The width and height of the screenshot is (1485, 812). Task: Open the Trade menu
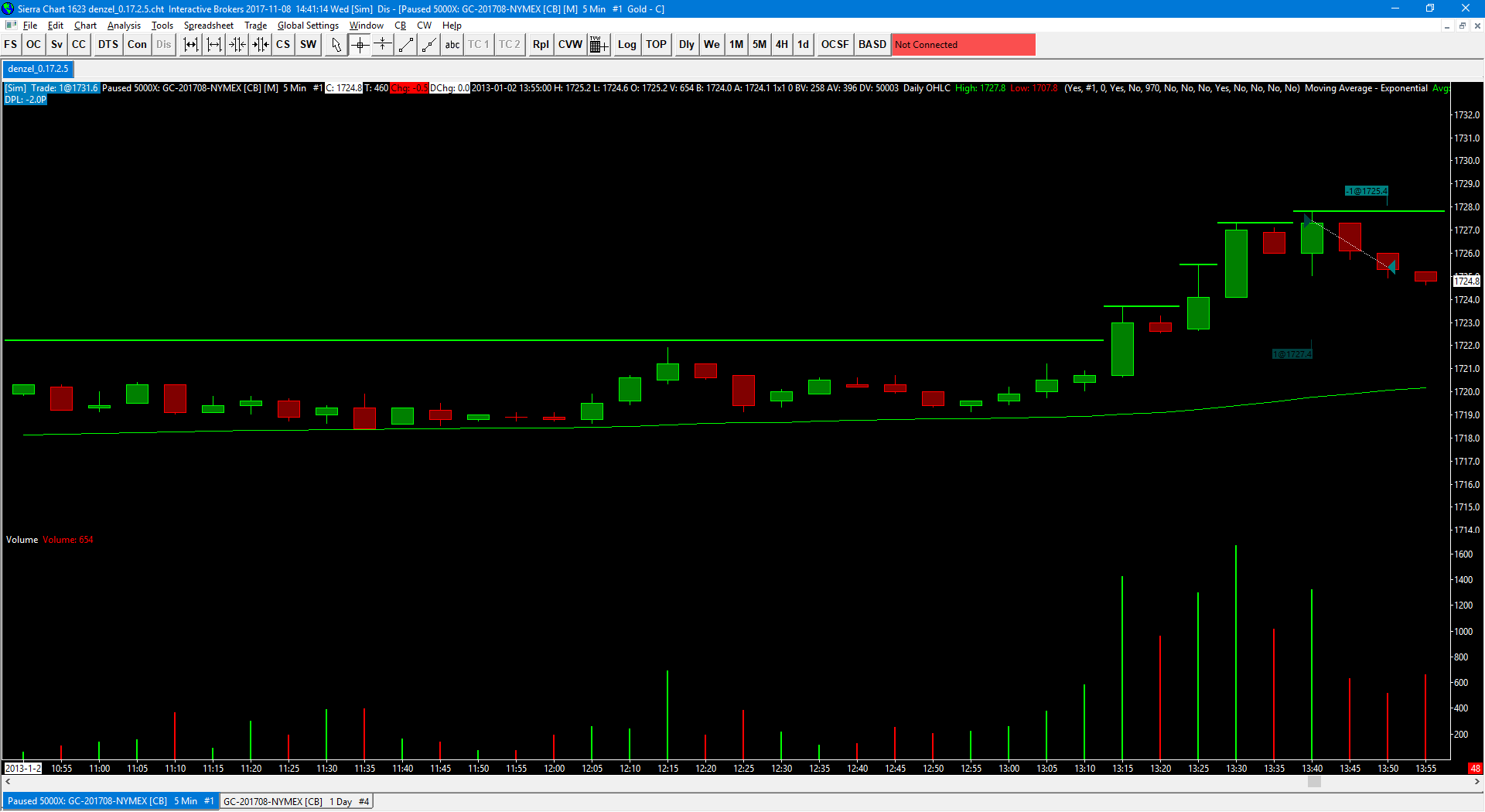click(255, 26)
